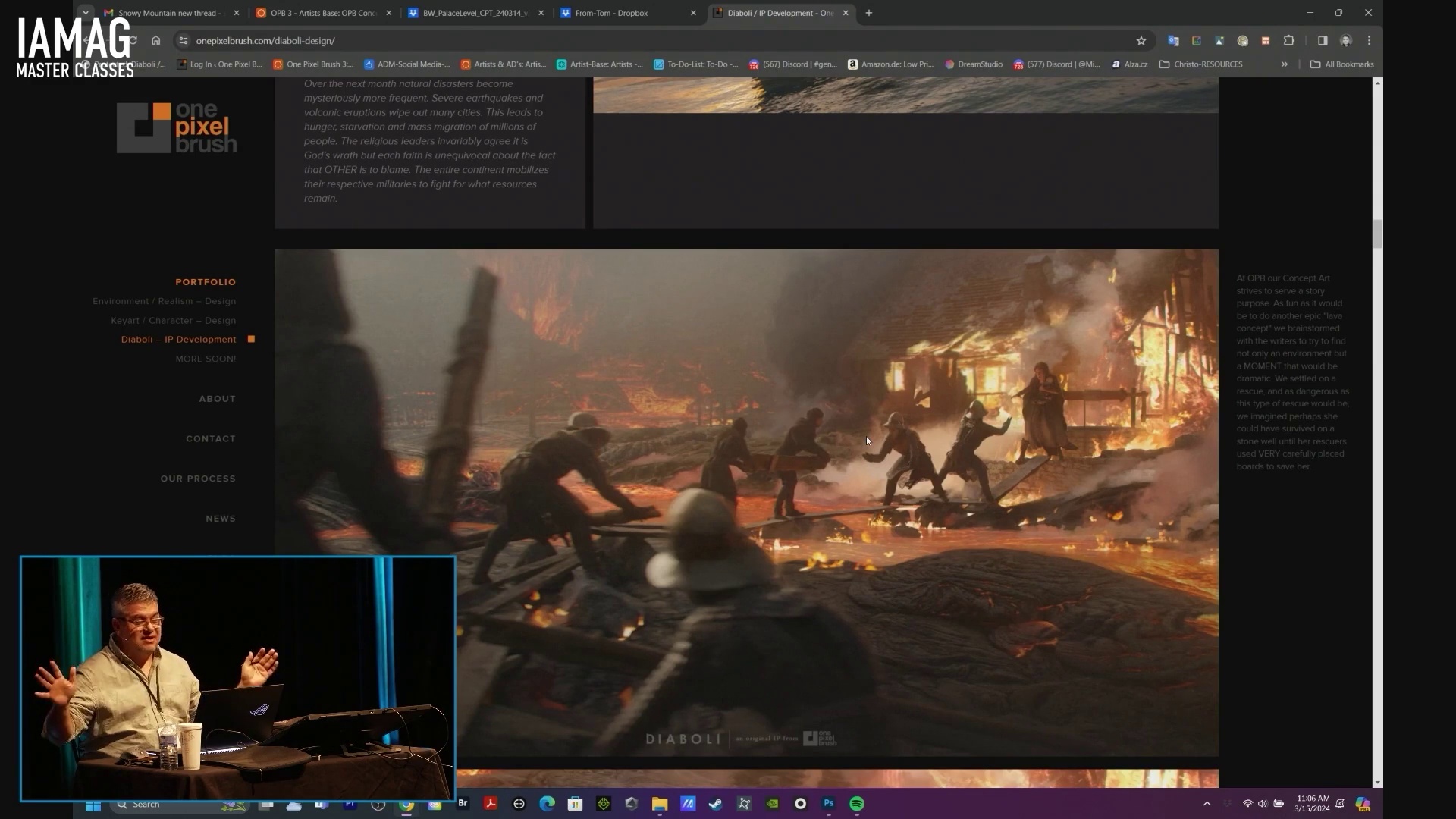The height and width of the screenshot is (819, 1456).
Task: Open Google Translate extension icon
Action: coord(1173,41)
